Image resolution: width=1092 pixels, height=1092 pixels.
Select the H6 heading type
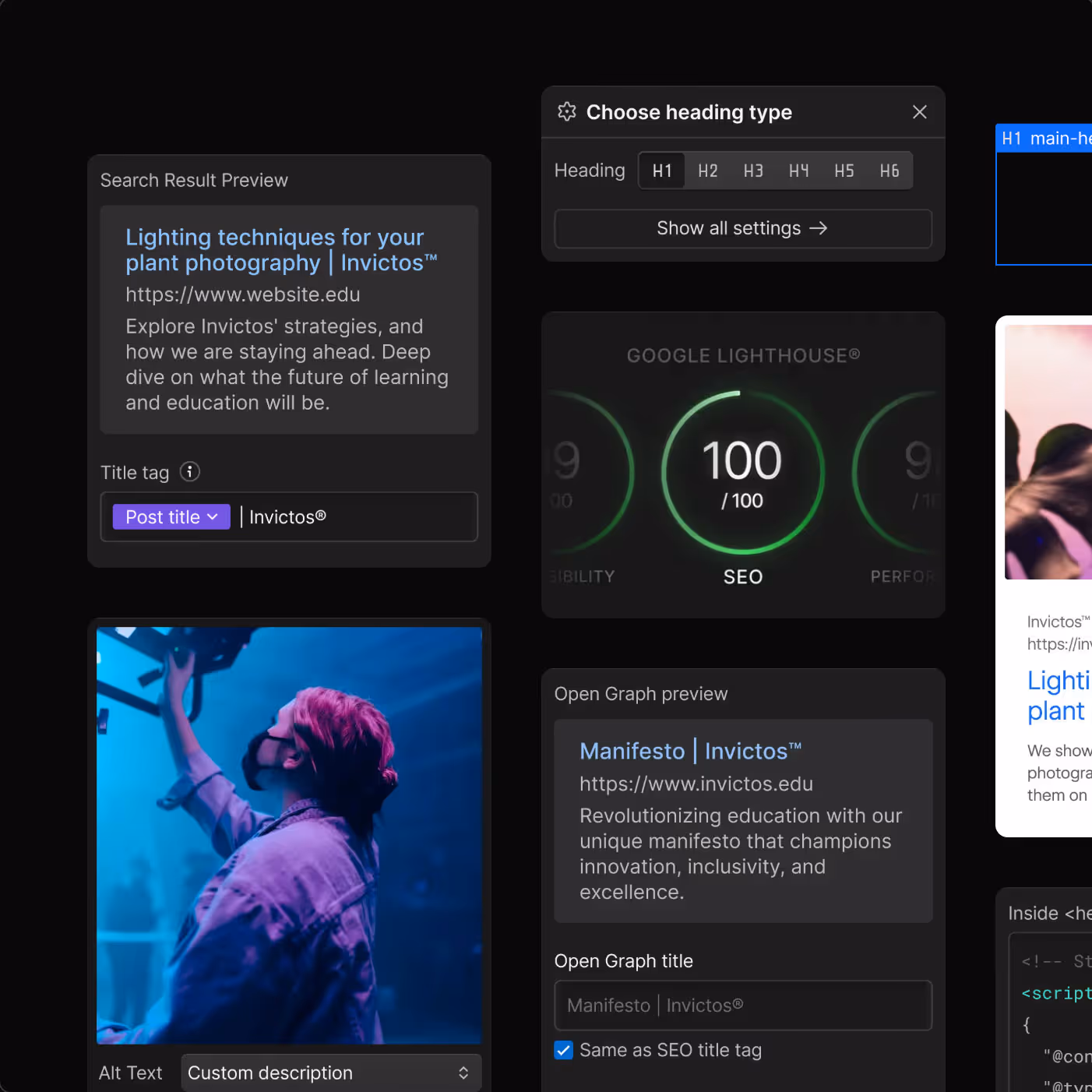click(x=889, y=170)
